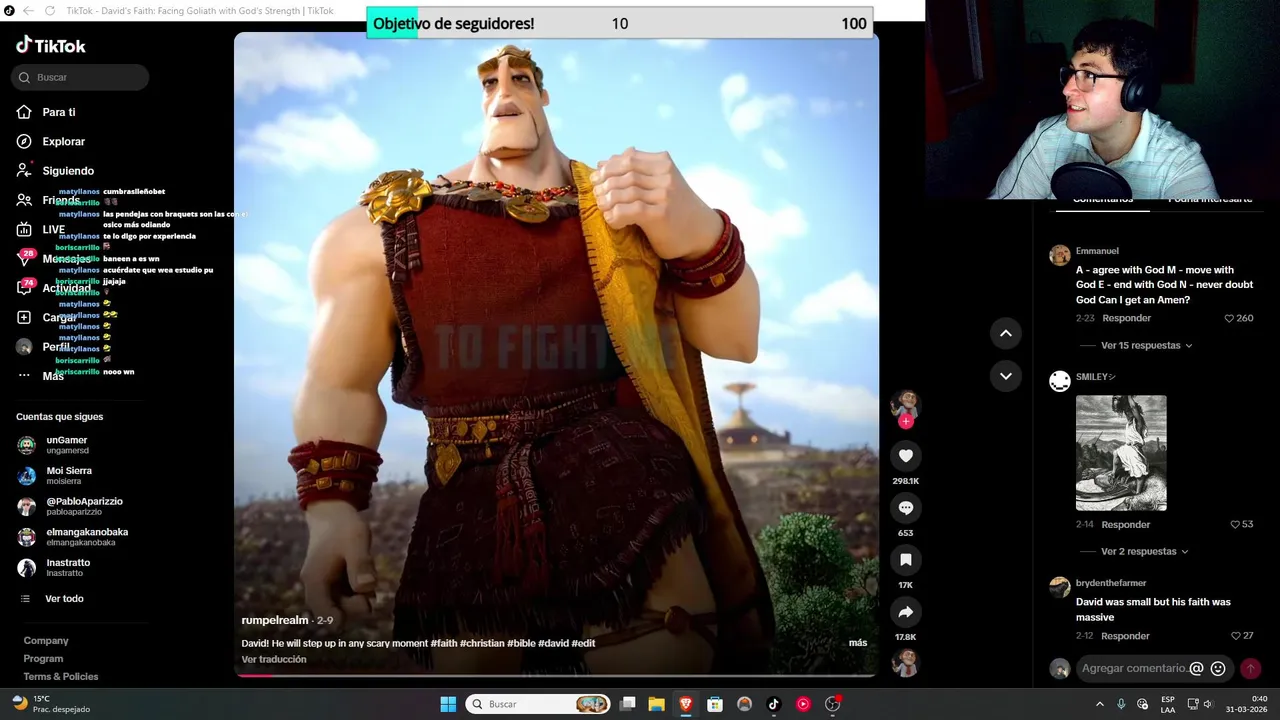Screen dimensions: 1280x720
Task: Go to previous video with up arrow
Action: [1006, 333]
